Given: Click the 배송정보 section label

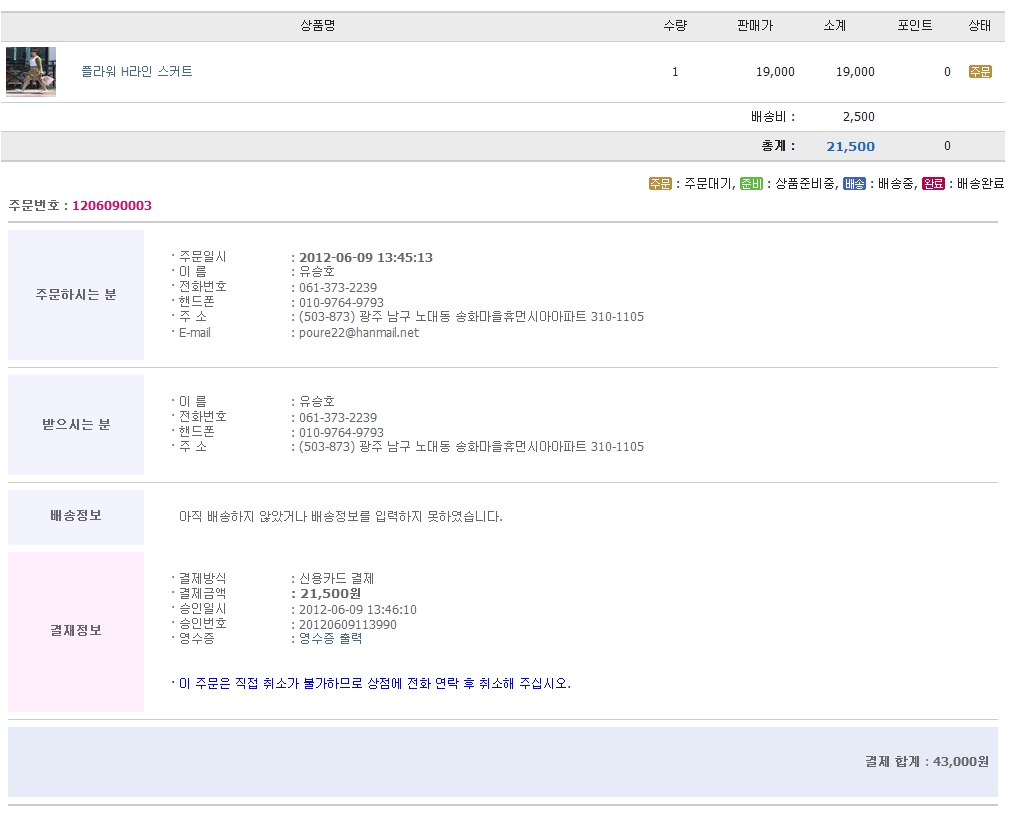Looking at the screenshot, I should click(76, 517).
